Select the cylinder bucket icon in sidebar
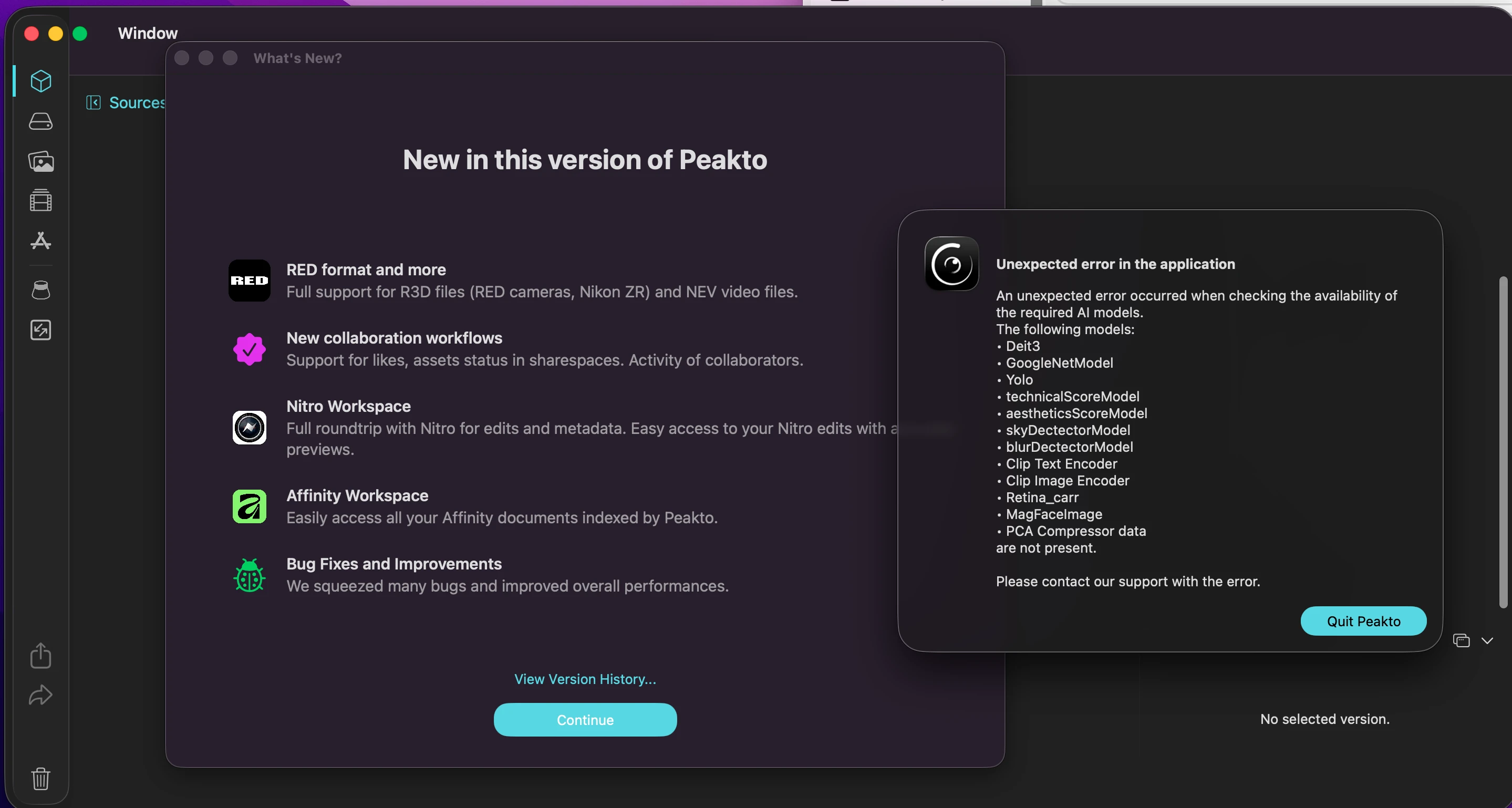Image resolution: width=1512 pixels, height=808 pixels. point(40,290)
